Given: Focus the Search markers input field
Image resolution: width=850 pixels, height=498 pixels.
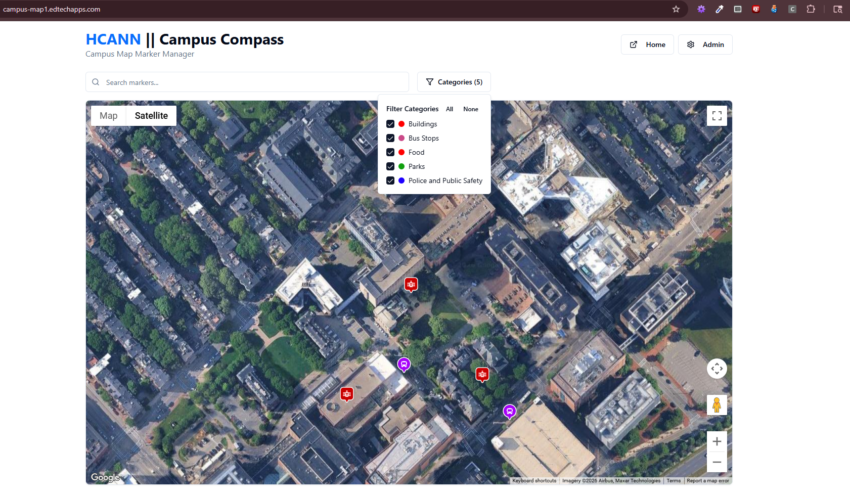Looking at the screenshot, I should click(247, 82).
